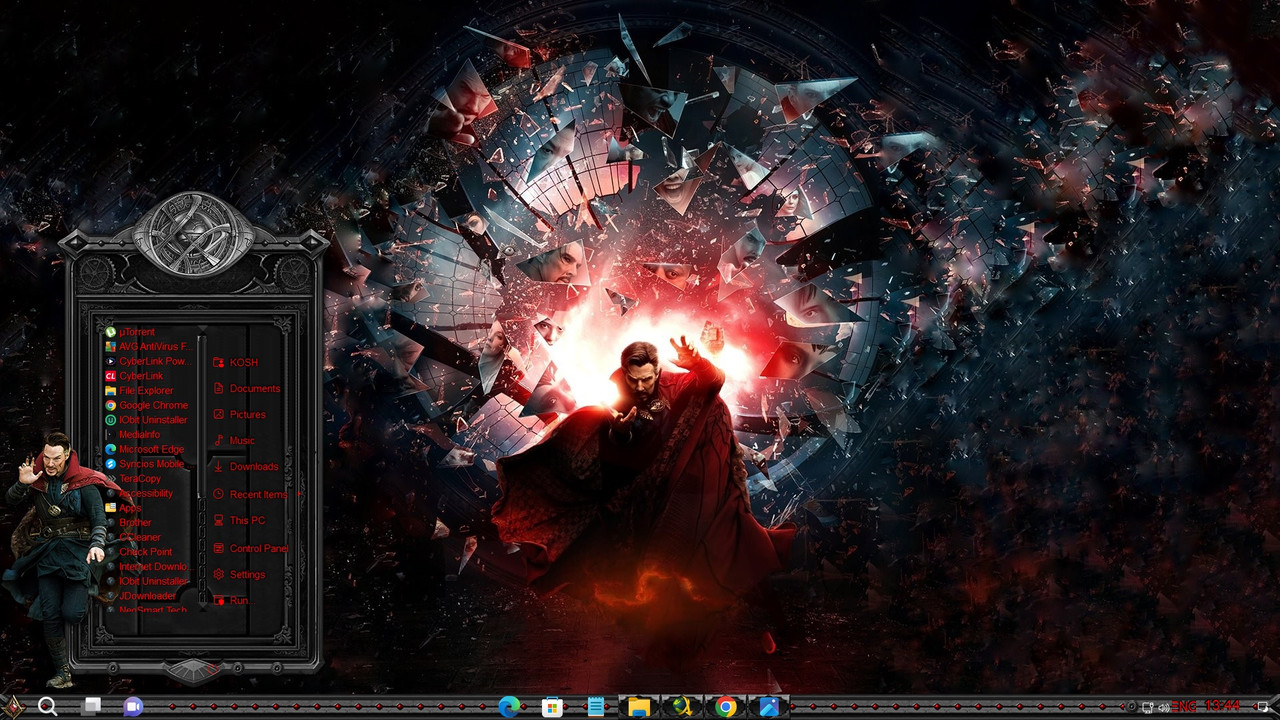The width and height of the screenshot is (1280, 720).
Task: Open the Photos app on the taskbar
Action: [x=769, y=707]
